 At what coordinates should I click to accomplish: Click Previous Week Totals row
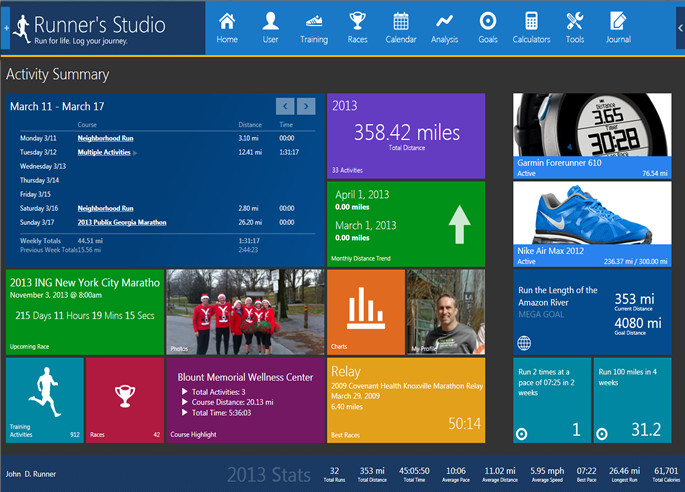[x=167, y=250]
